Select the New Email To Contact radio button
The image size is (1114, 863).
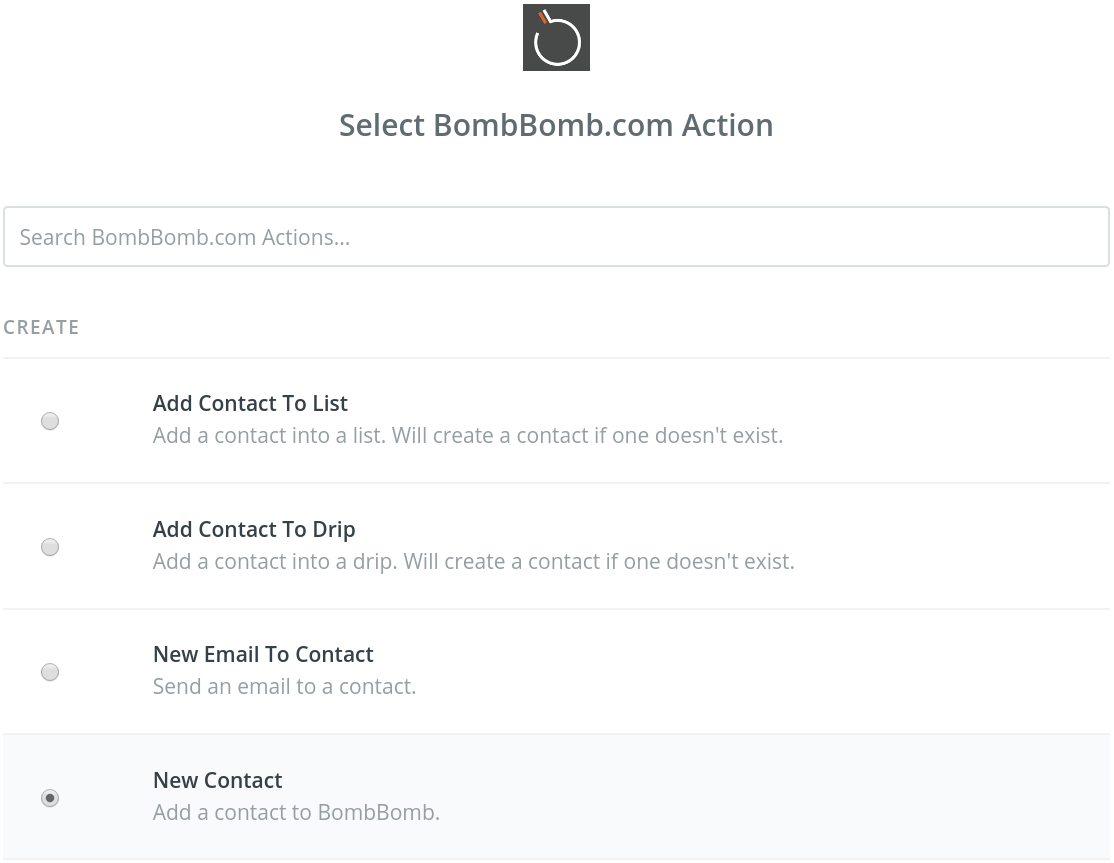(50, 672)
